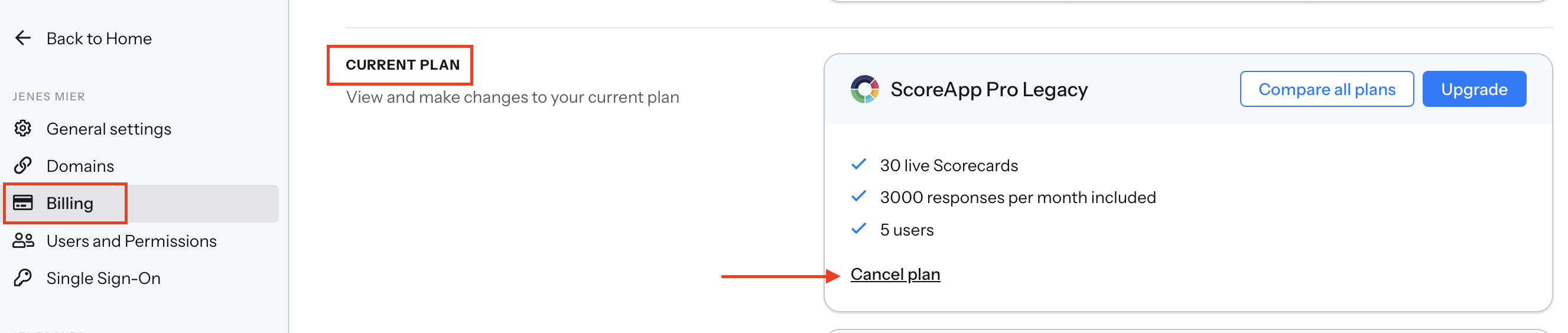Click checkmark beside 3000 responses per month
1568x333 pixels.
[x=858, y=197]
